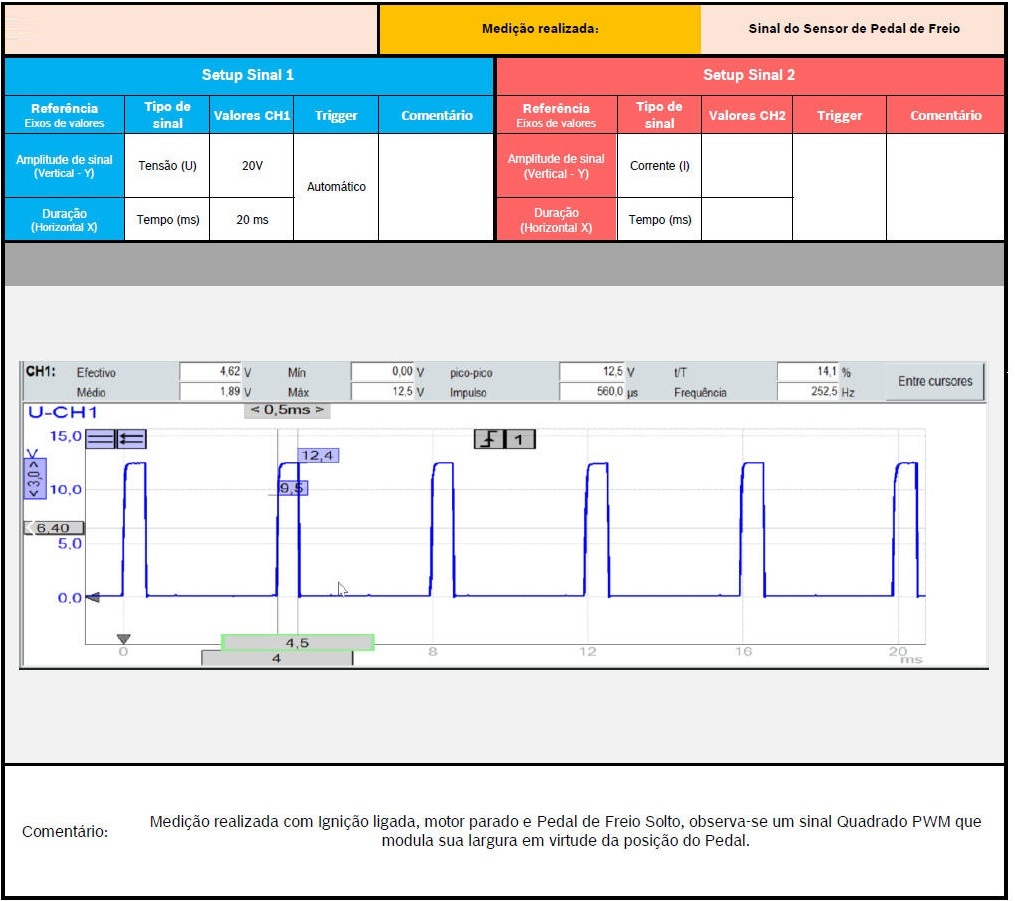Viewport: 1015px width, 901px height.
Task: Click the vertical scale 3,0 V stepper
Action: coord(33,478)
